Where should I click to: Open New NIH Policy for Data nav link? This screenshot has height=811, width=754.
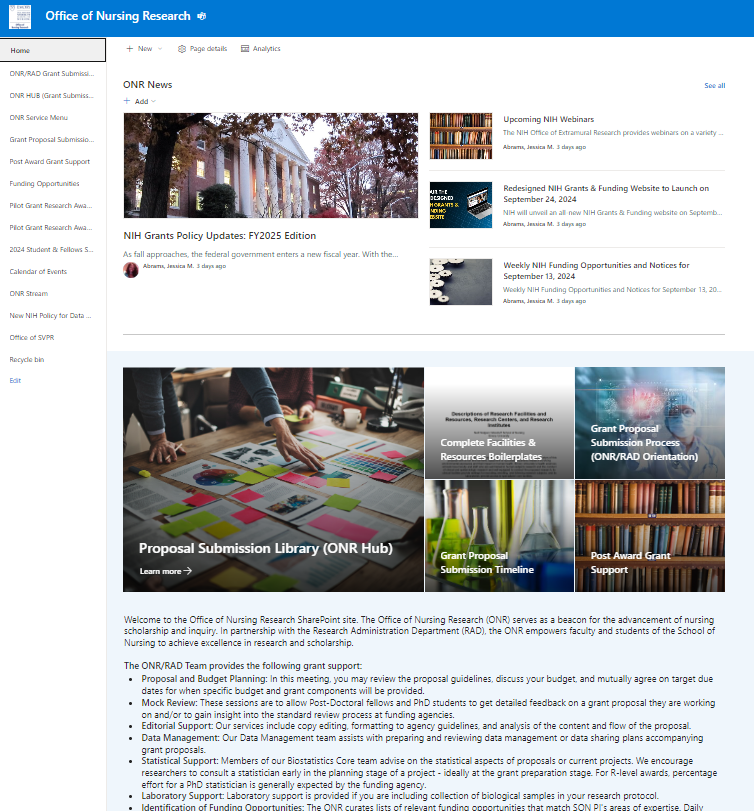point(50,316)
